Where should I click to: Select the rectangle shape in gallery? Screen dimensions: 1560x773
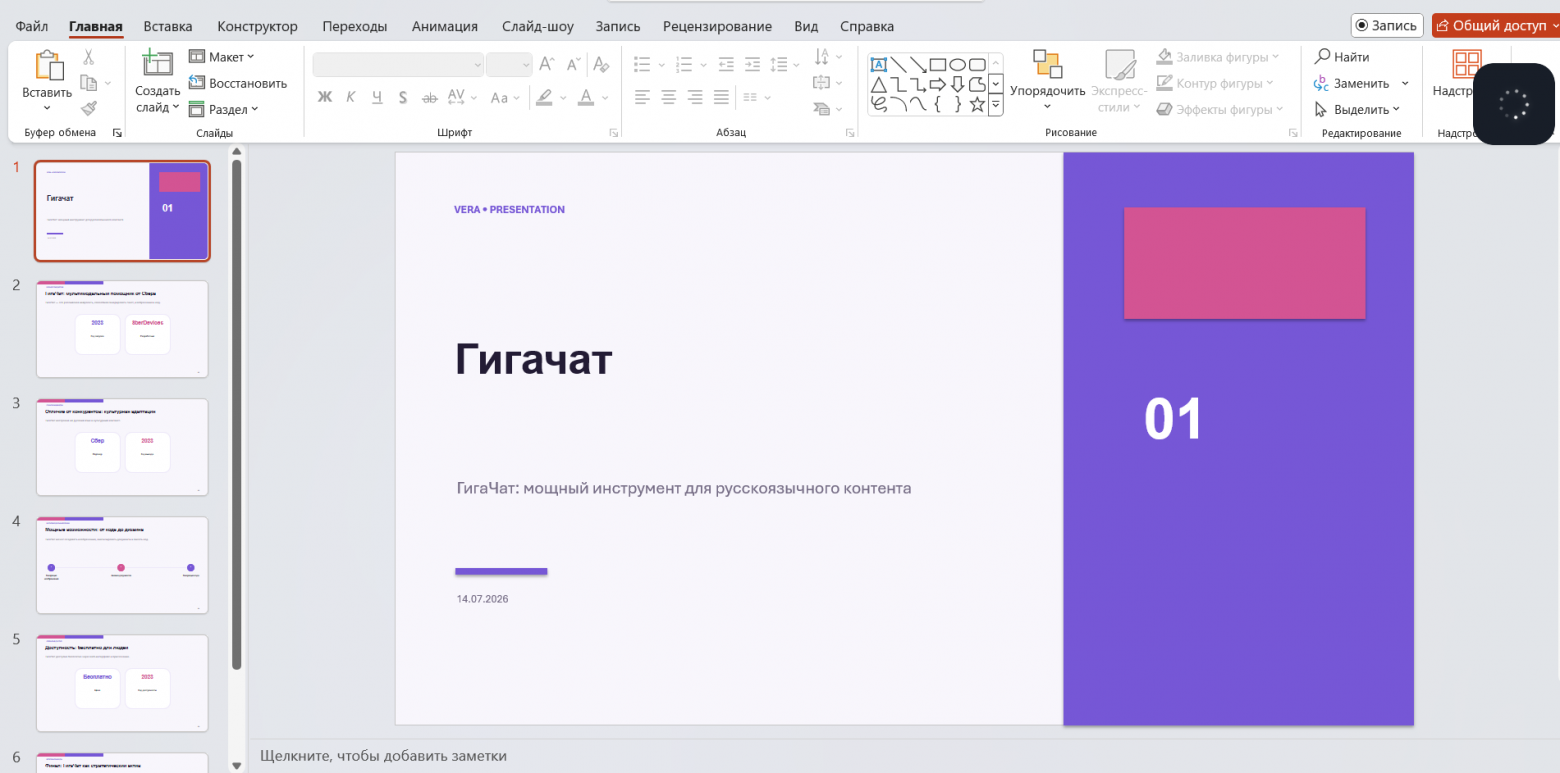[x=938, y=64]
